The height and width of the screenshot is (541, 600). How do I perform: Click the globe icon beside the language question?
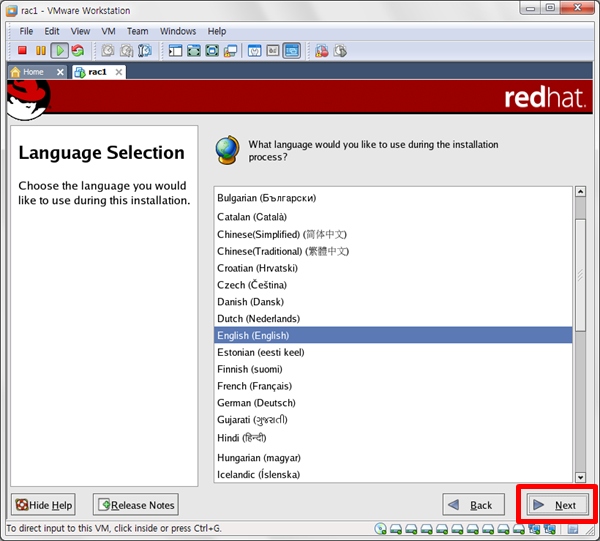pyautogui.click(x=228, y=150)
